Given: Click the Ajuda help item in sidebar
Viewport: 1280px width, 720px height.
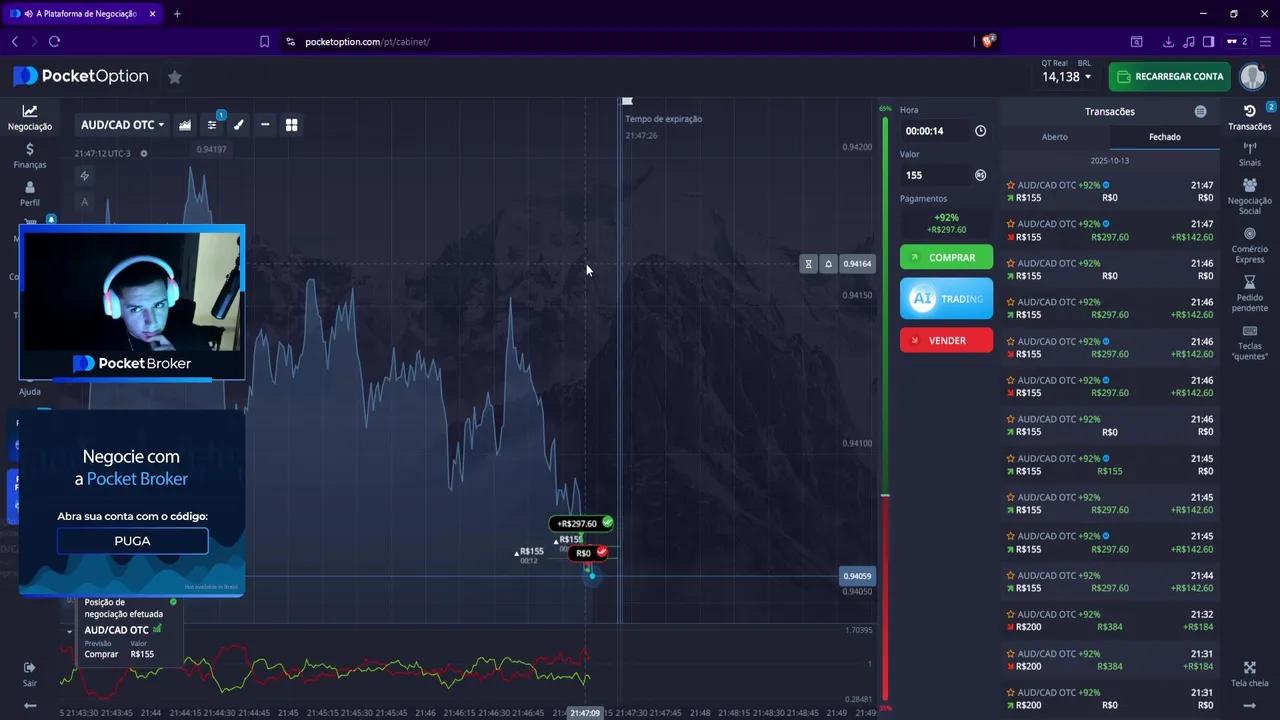Looking at the screenshot, I should [x=30, y=392].
